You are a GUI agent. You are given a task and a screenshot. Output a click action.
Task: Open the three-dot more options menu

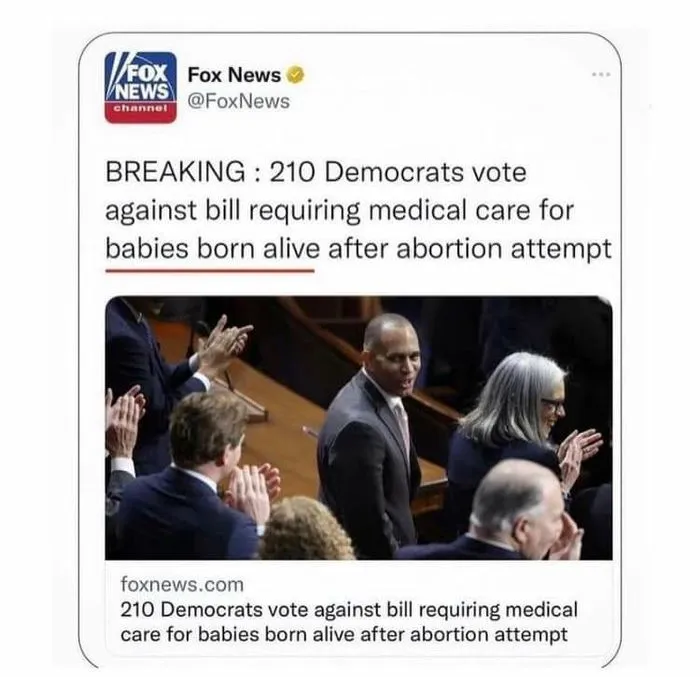click(x=601, y=74)
